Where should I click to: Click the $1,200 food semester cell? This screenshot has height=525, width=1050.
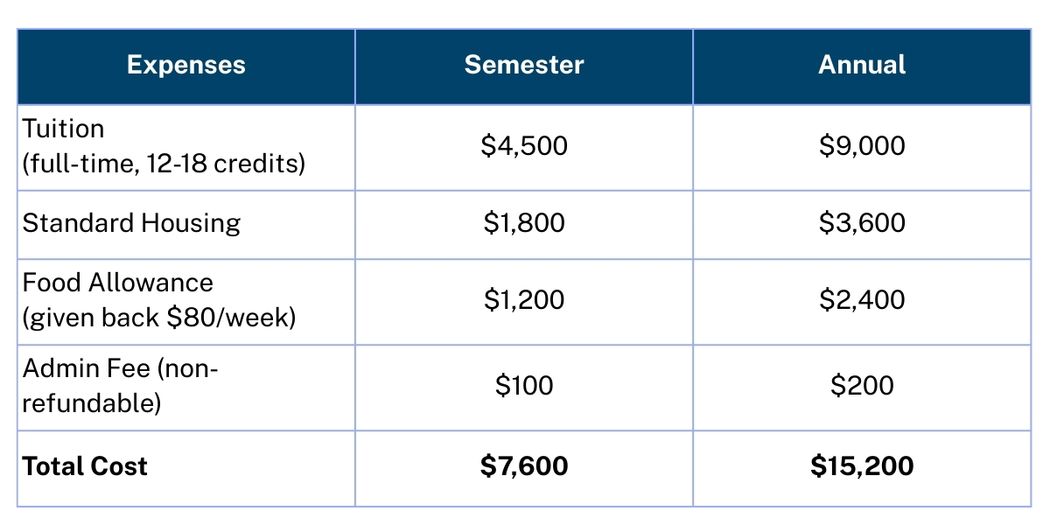(524, 300)
